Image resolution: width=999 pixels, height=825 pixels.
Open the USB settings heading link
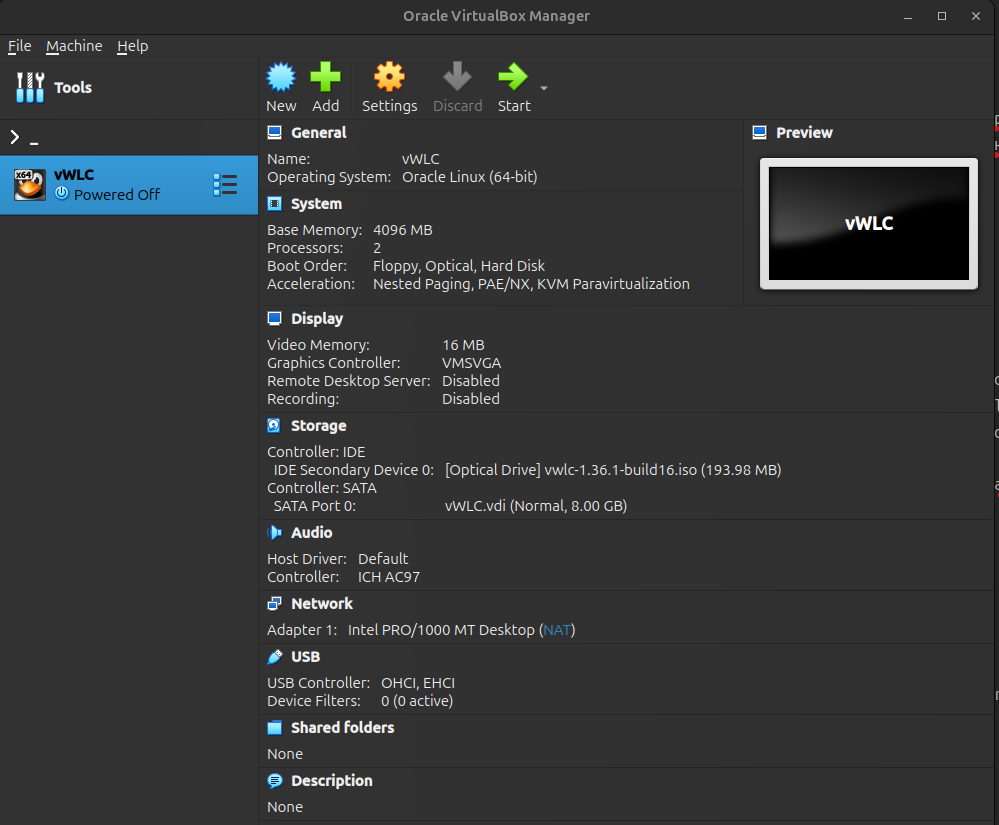point(306,657)
